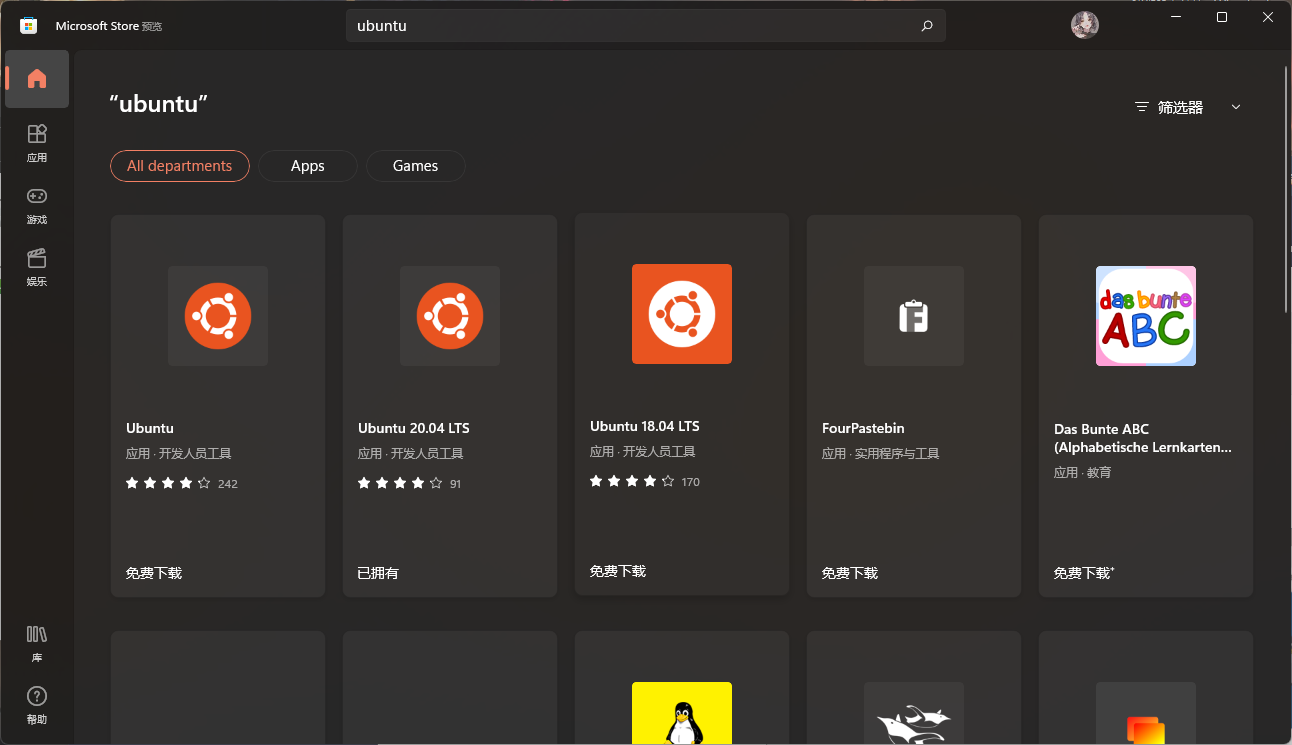Click 应用 · 教育 under Das Bunte ABC
The height and width of the screenshot is (745, 1292).
1083,472
